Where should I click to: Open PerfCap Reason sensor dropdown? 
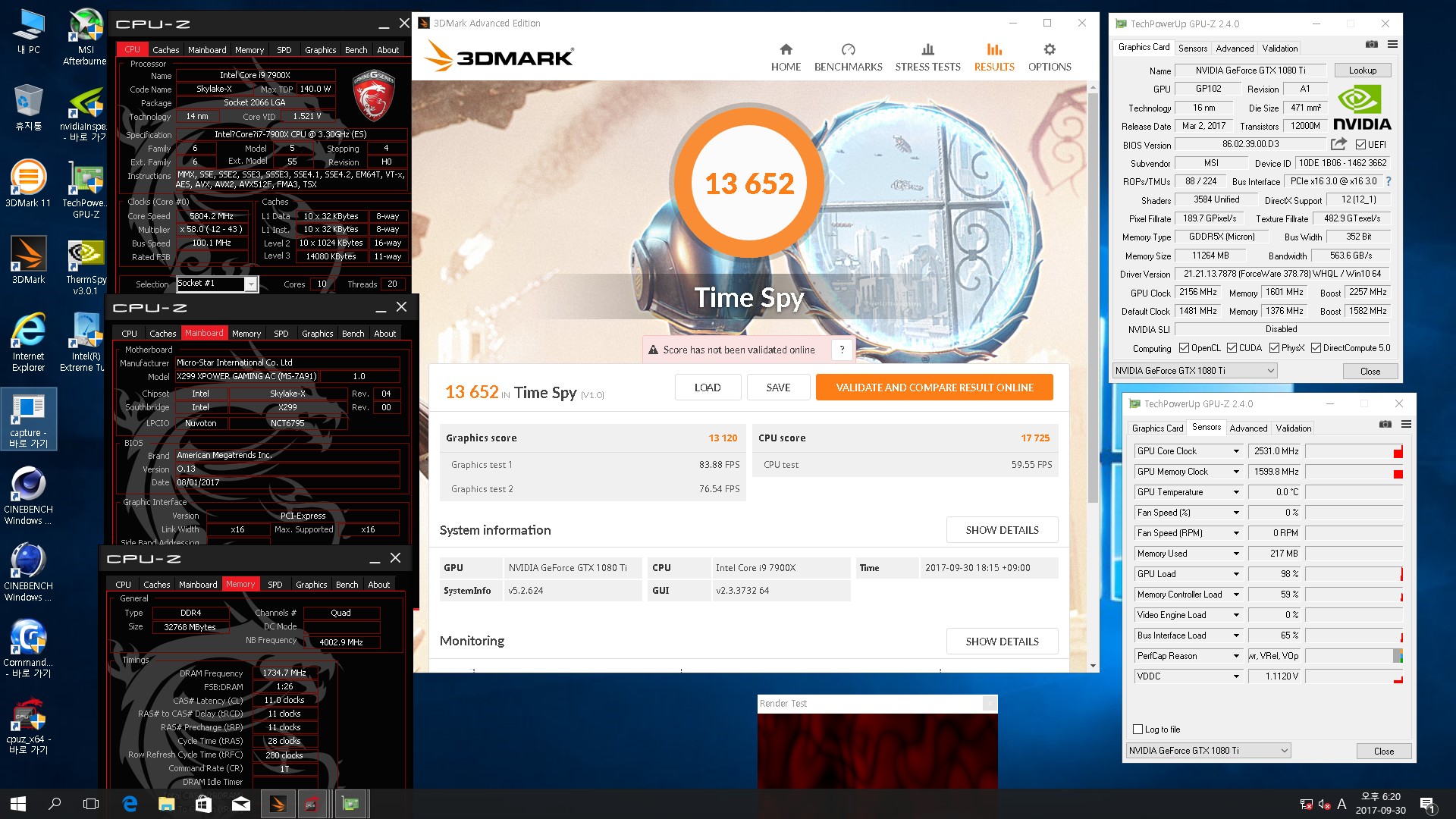click(1236, 656)
